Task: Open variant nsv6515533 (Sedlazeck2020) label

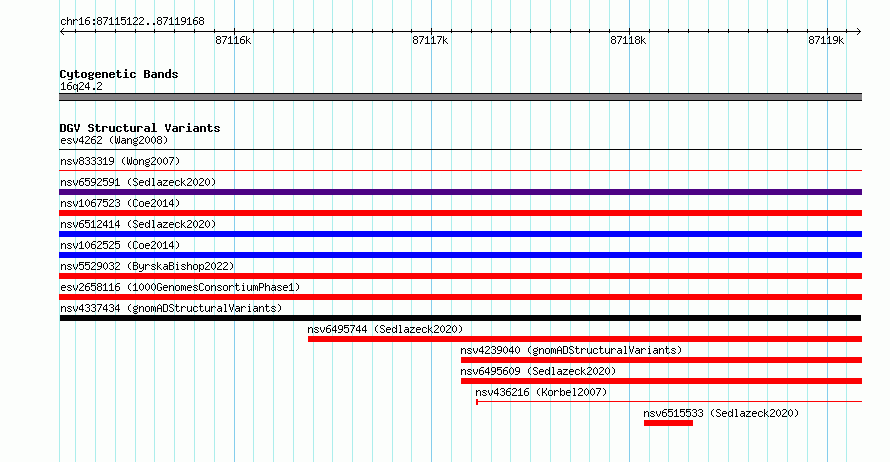Action: [x=721, y=413]
